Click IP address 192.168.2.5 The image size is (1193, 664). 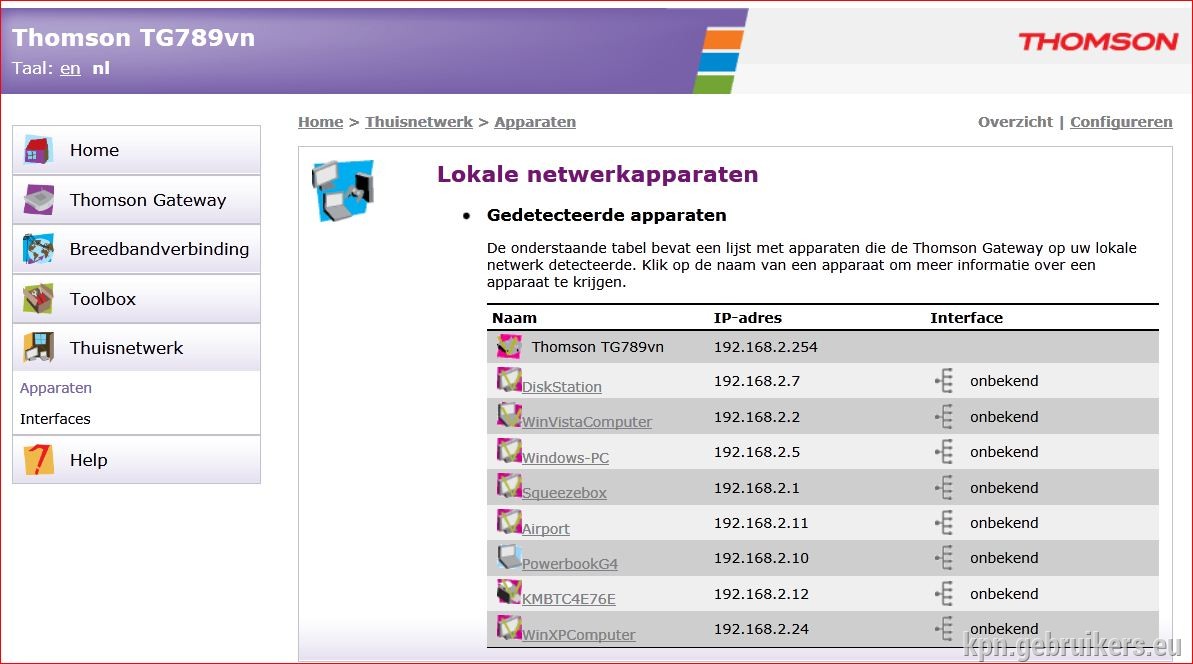[756, 452]
